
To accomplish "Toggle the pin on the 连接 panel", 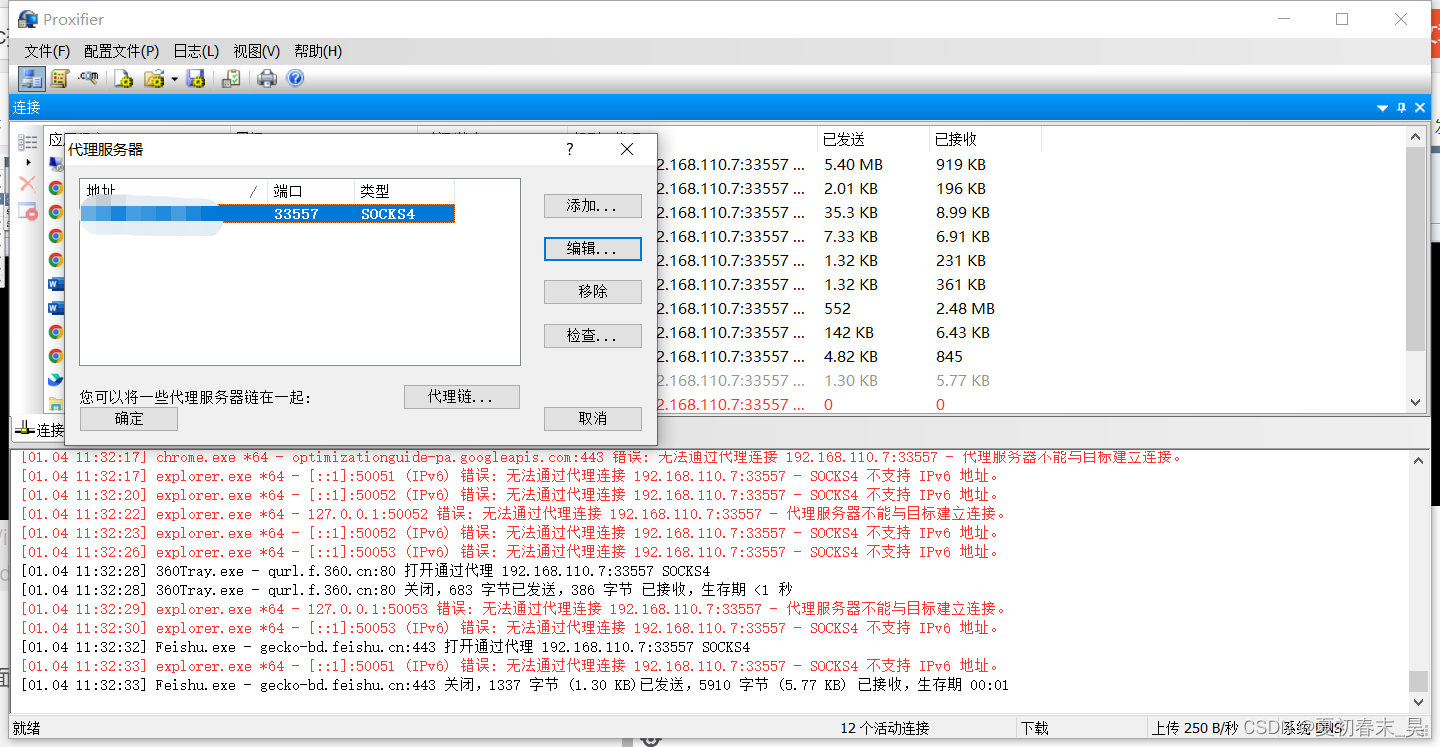I will pos(1401,108).
